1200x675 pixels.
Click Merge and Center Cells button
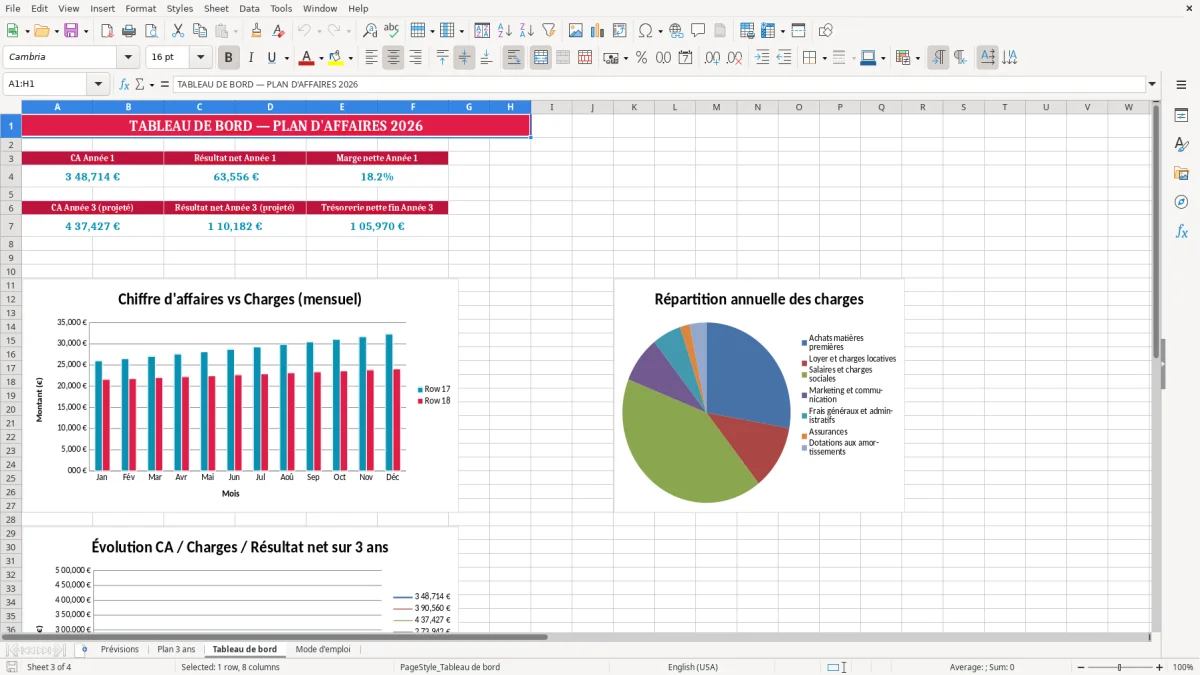(541, 58)
